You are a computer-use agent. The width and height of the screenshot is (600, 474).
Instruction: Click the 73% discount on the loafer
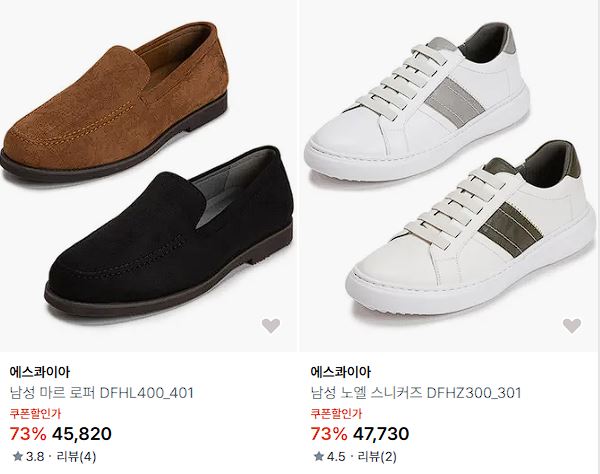point(28,434)
